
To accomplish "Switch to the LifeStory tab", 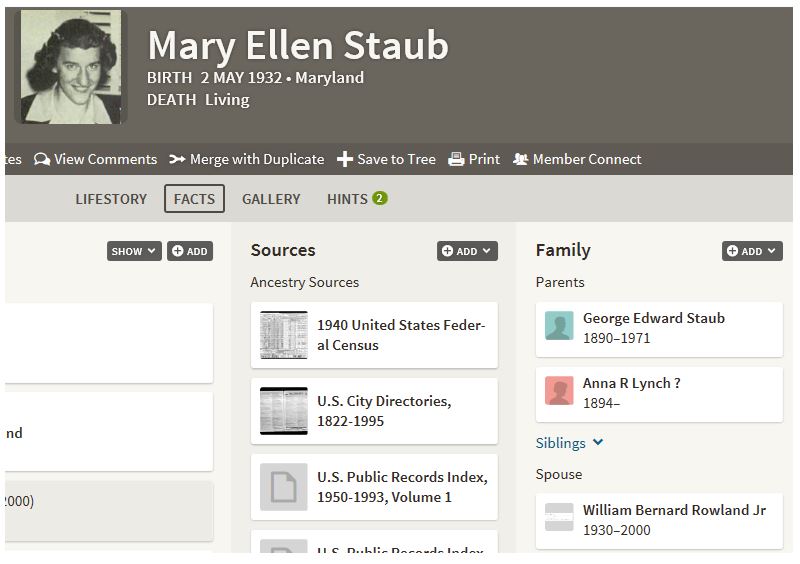I will point(111,199).
